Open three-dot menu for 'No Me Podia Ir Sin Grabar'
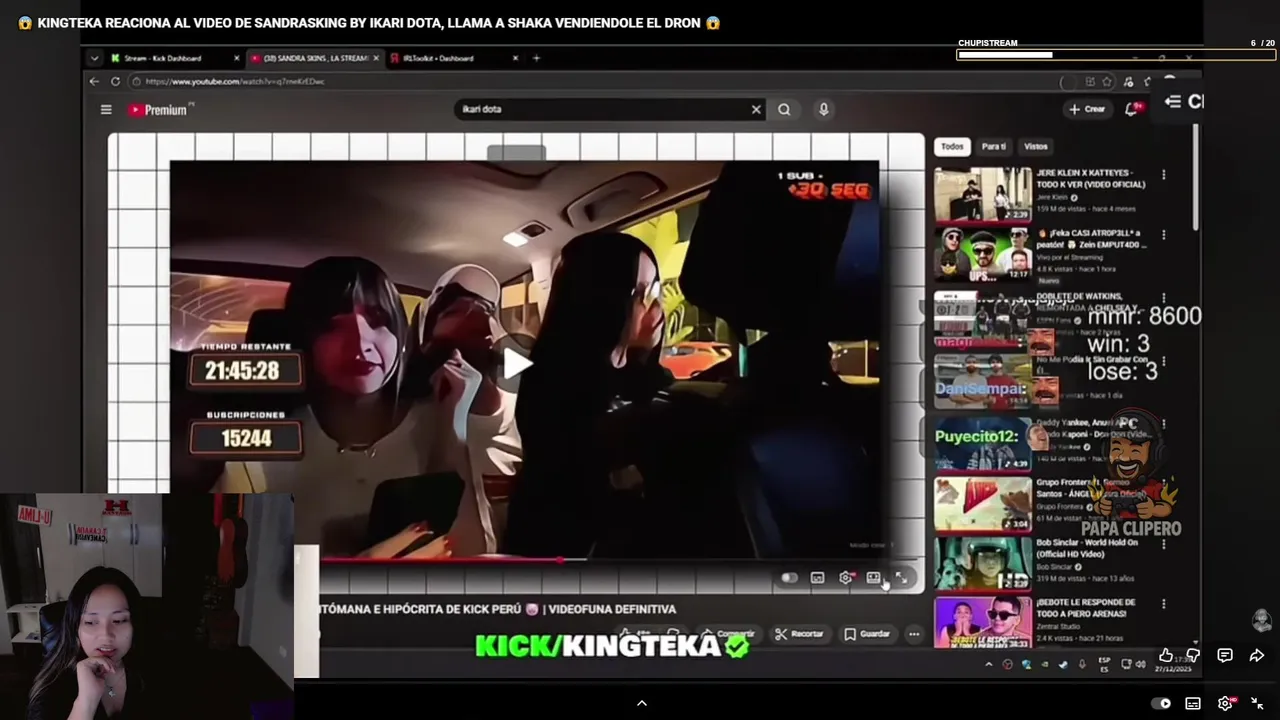The height and width of the screenshot is (720, 1280). pyautogui.click(x=1163, y=360)
